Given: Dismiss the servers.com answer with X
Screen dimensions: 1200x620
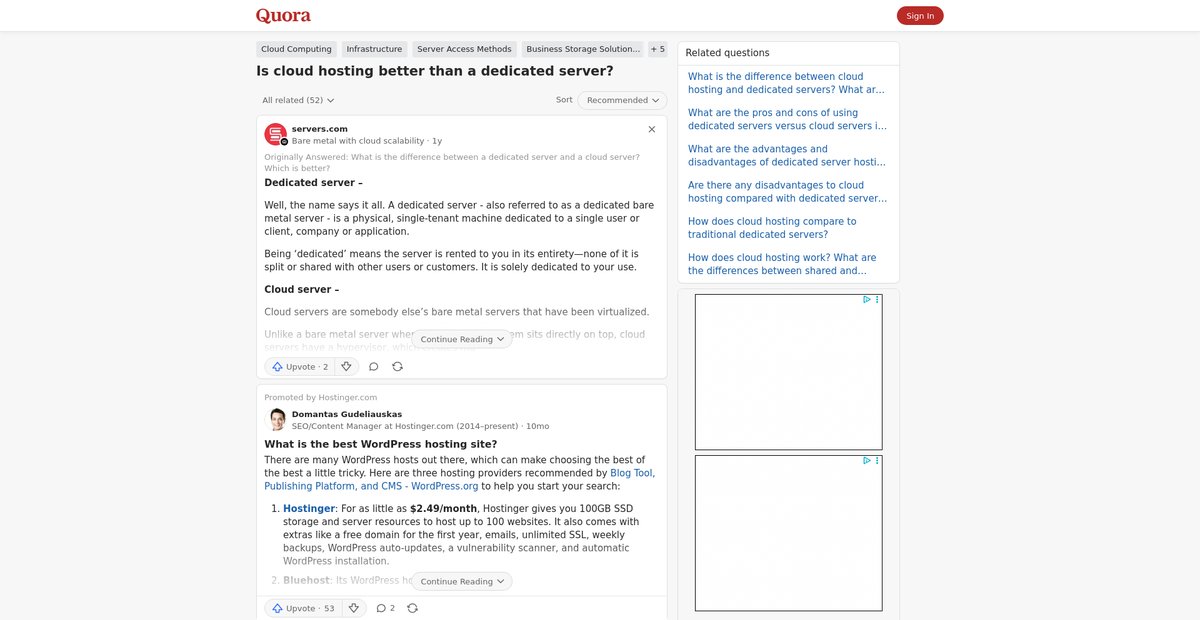Looking at the screenshot, I should pos(652,129).
